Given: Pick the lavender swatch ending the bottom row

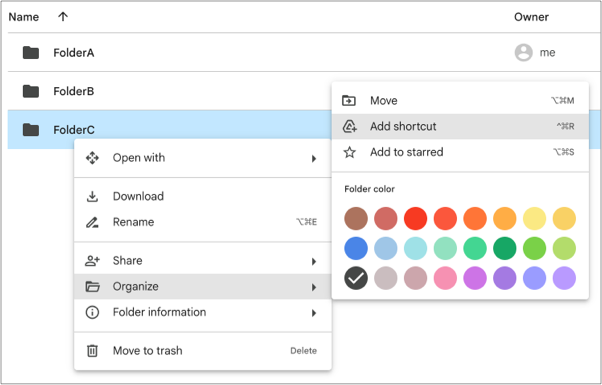Looking at the screenshot, I should click(564, 278).
